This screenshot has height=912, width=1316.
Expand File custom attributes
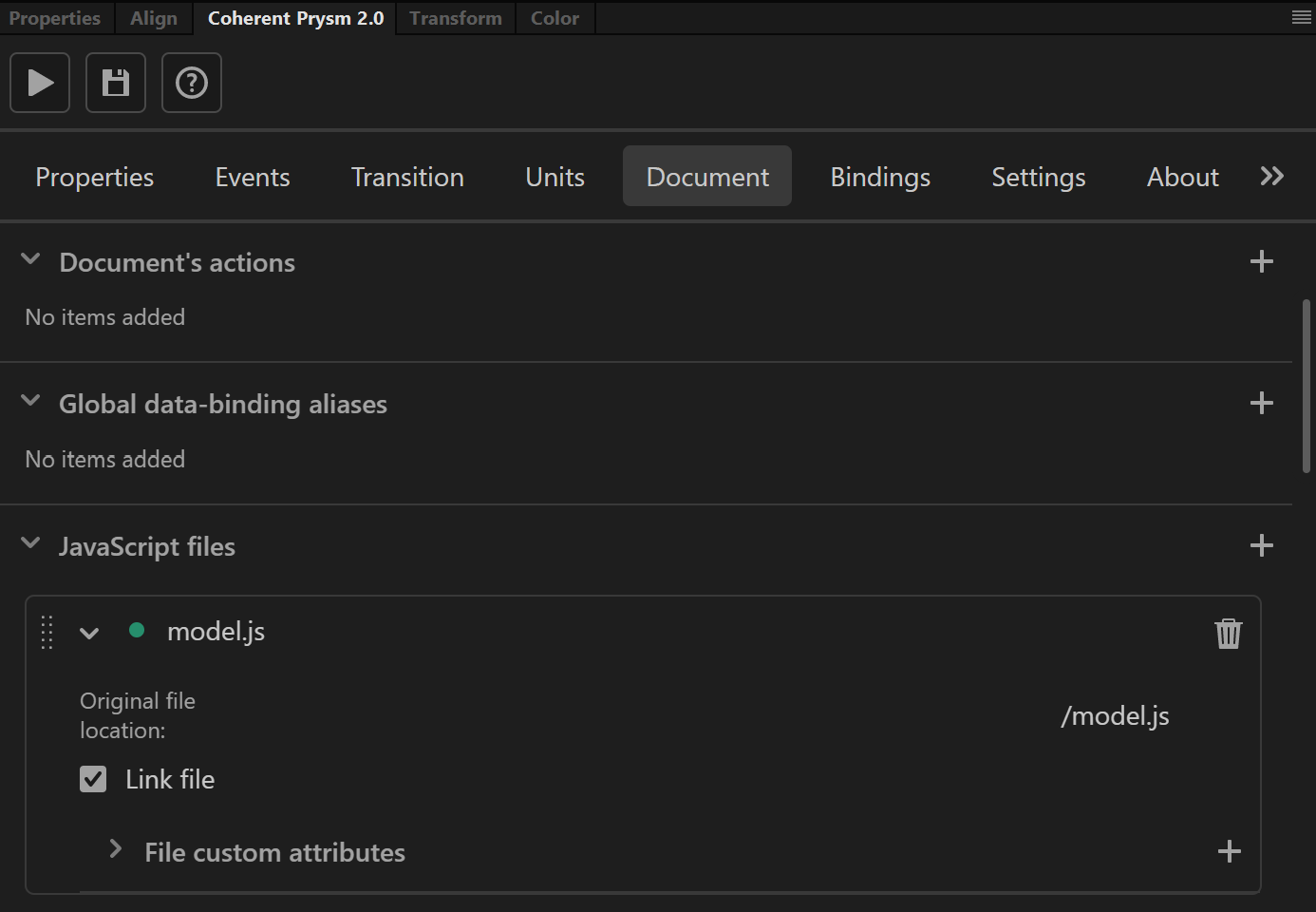tap(116, 848)
